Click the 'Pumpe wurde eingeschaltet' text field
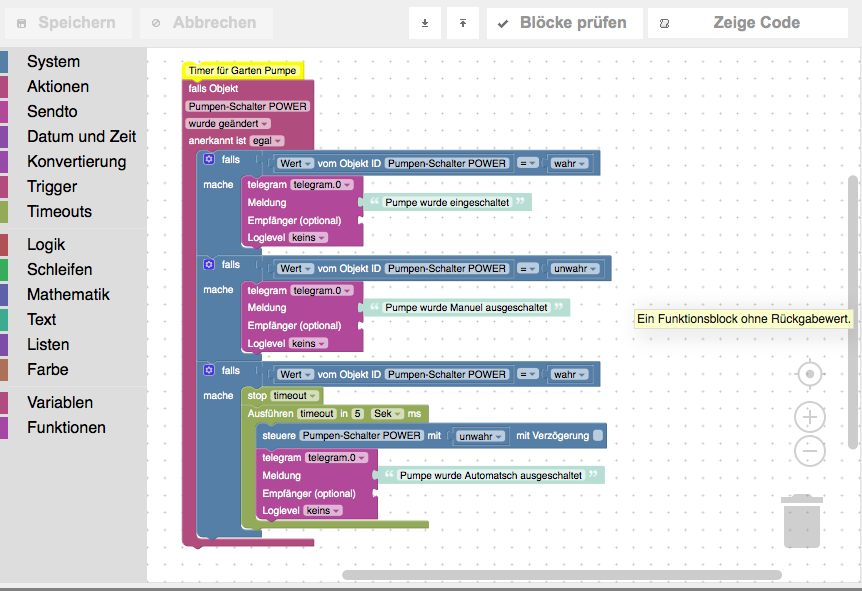Viewport: 862px width, 591px height. pyautogui.click(x=447, y=202)
